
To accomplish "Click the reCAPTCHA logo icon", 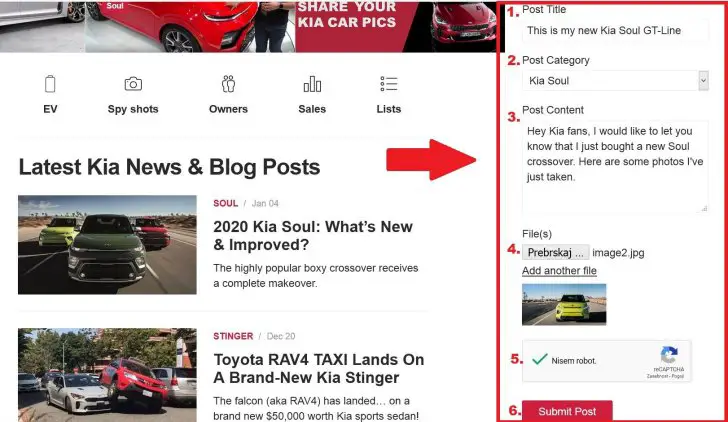I will (669, 355).
